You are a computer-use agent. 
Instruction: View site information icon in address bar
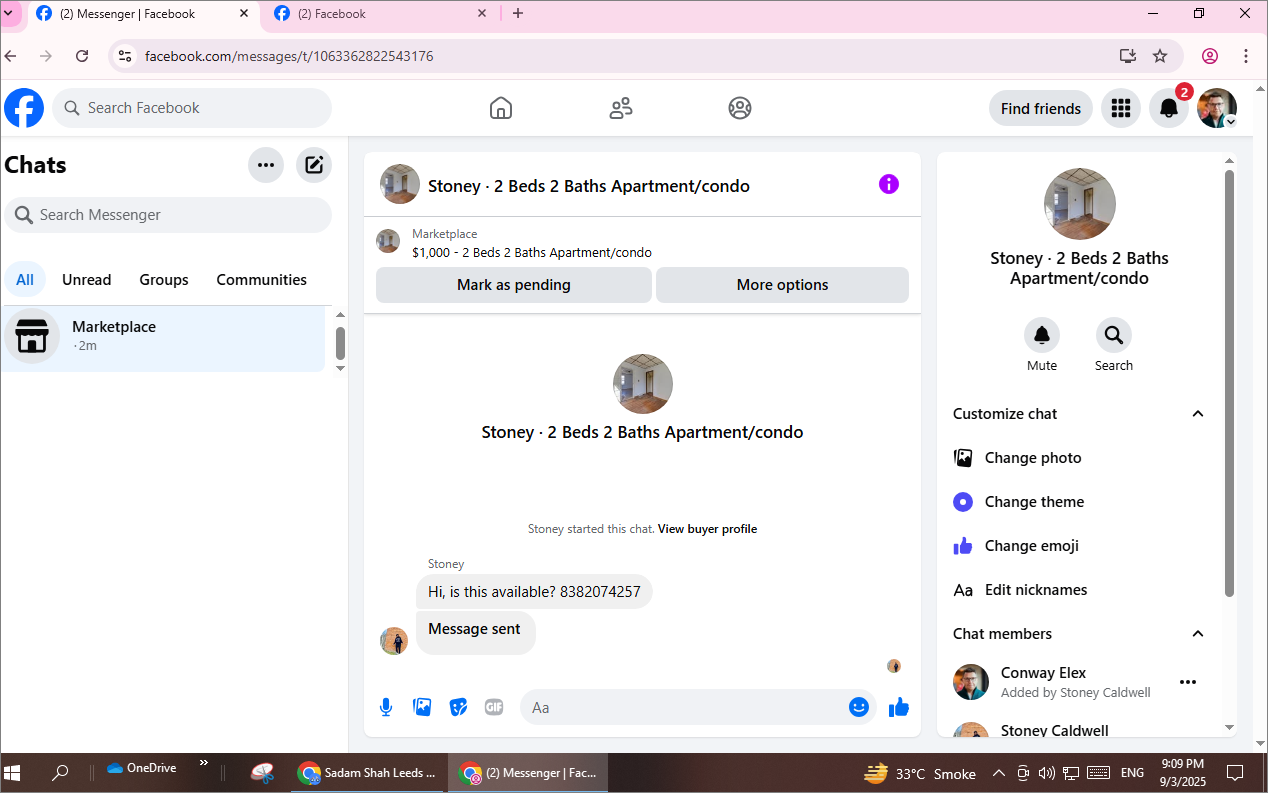(x=124, y=56)
